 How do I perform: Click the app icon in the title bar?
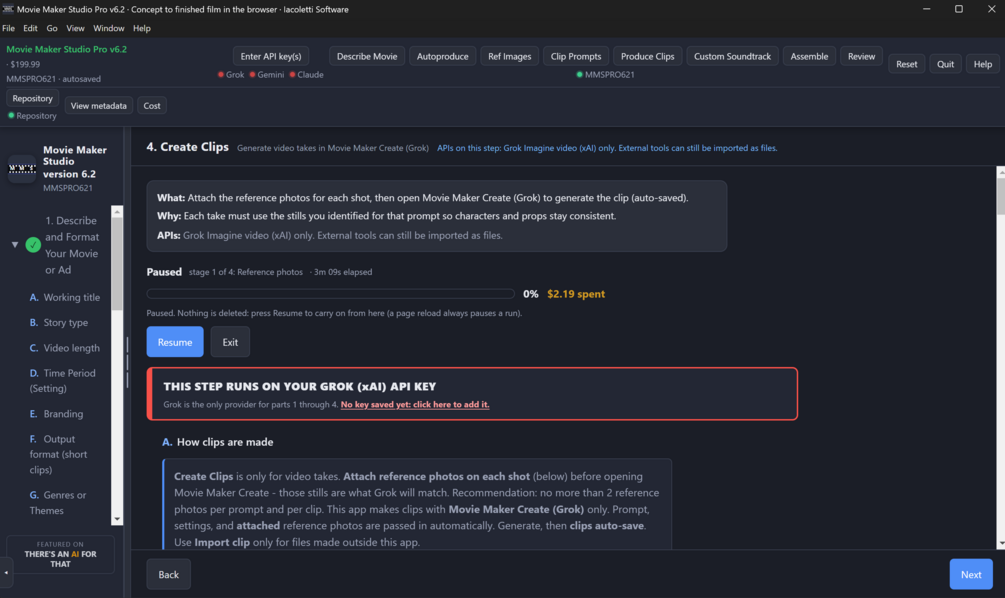point(8,9)
